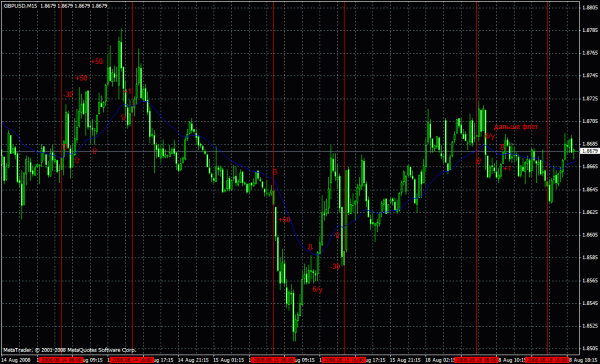Select the 2008.08.18 16:00 vertical line label
Screen dimensions: 600x364
click(x=547, y=360)
